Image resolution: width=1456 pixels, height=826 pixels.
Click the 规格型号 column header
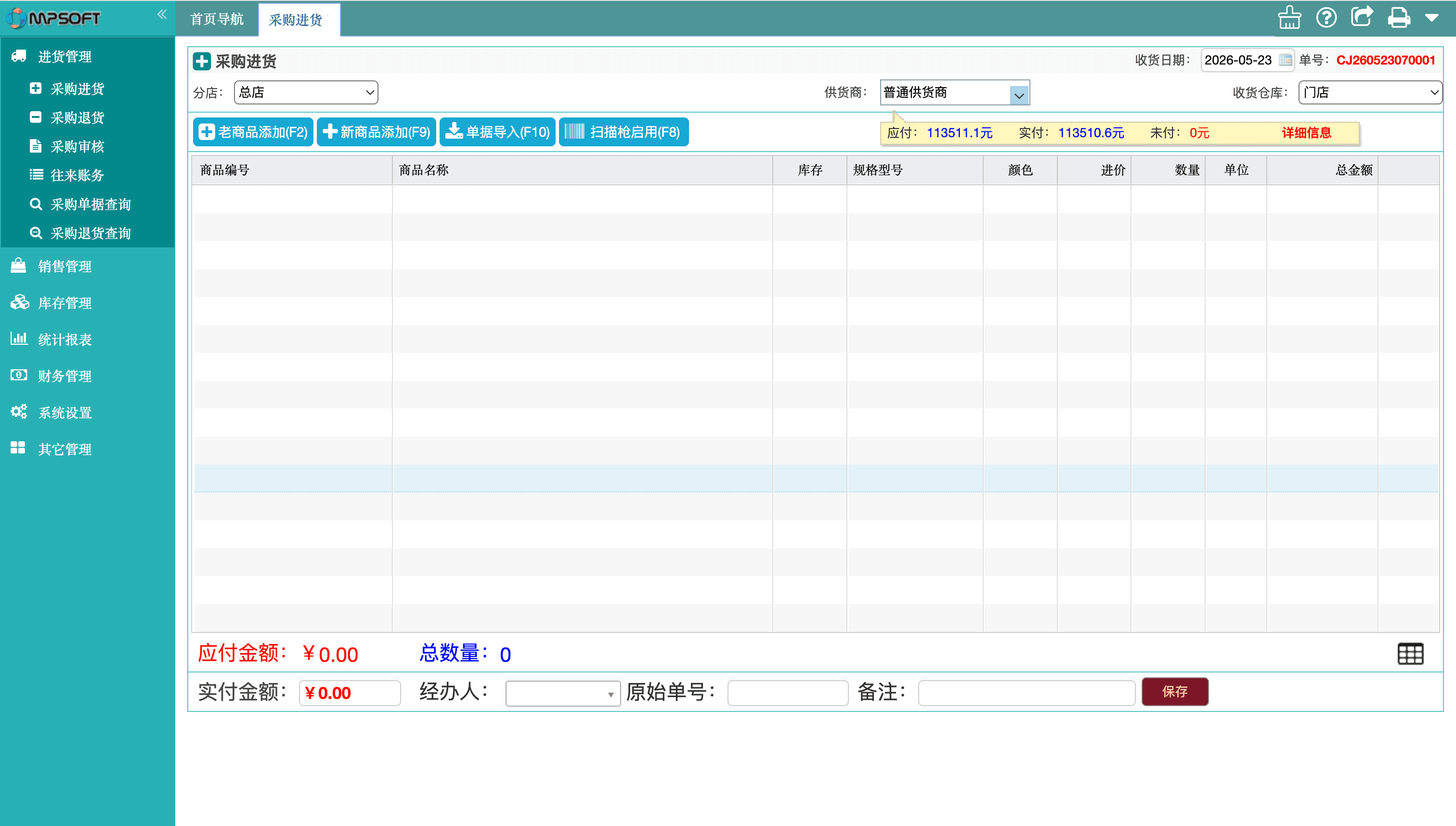click(x=915, y=170)
